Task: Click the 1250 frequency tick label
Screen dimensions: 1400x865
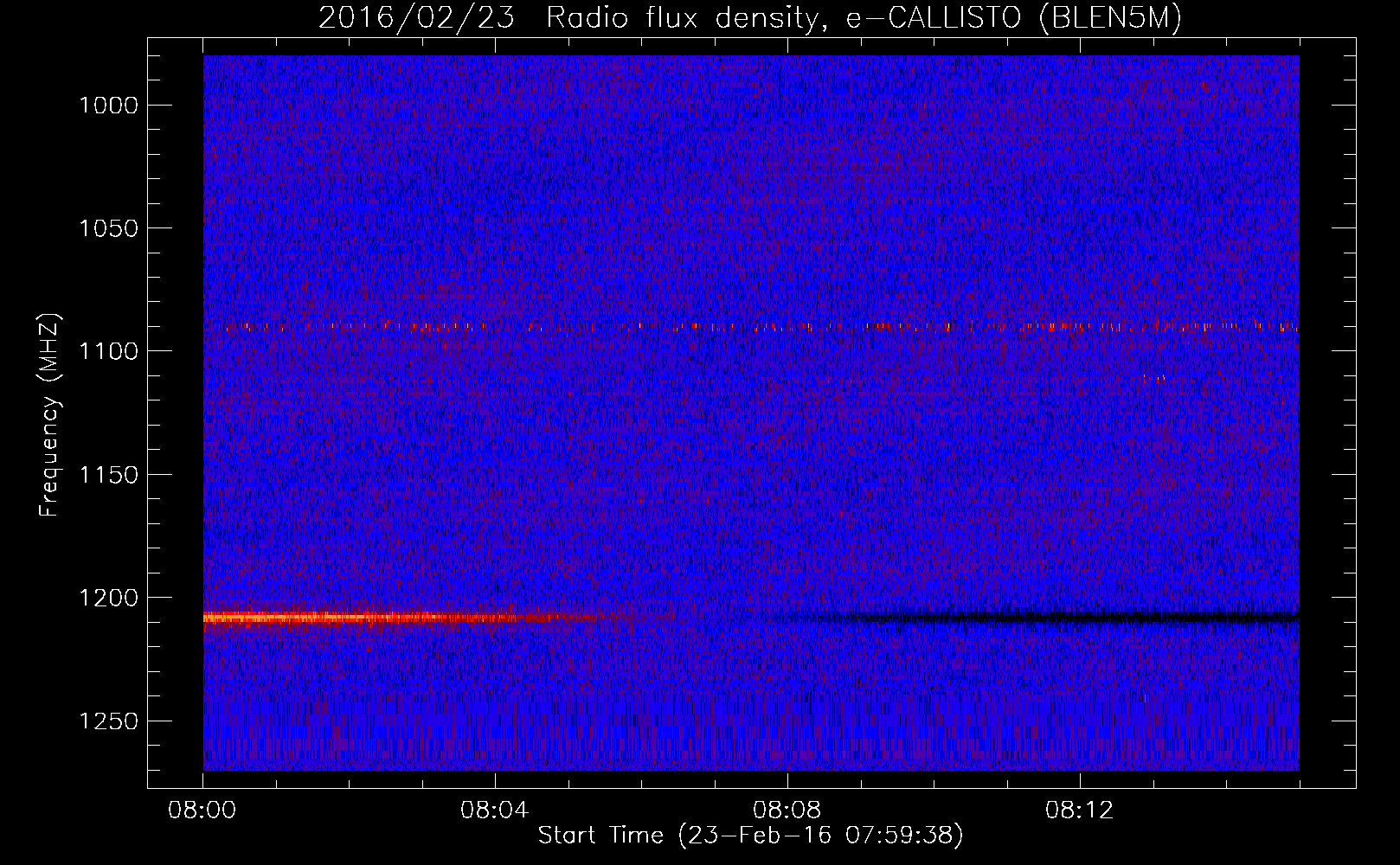Action: pyautogui.click(x=109, y=721)
